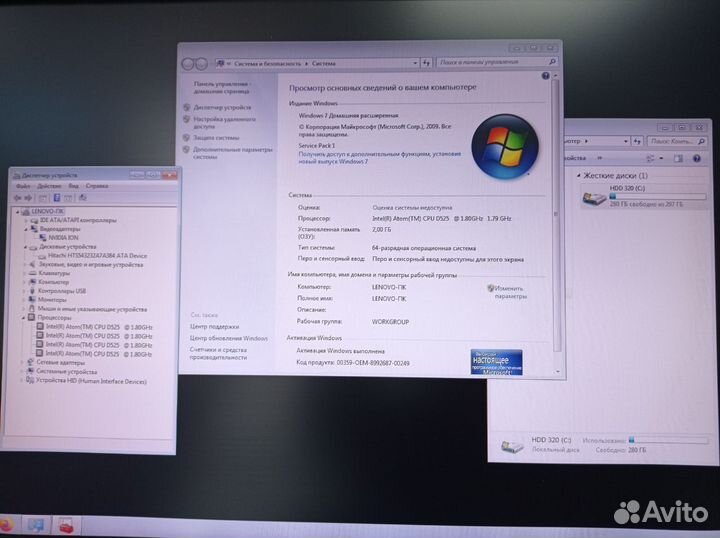Open the Вид menu

click(x=73, y=186)
